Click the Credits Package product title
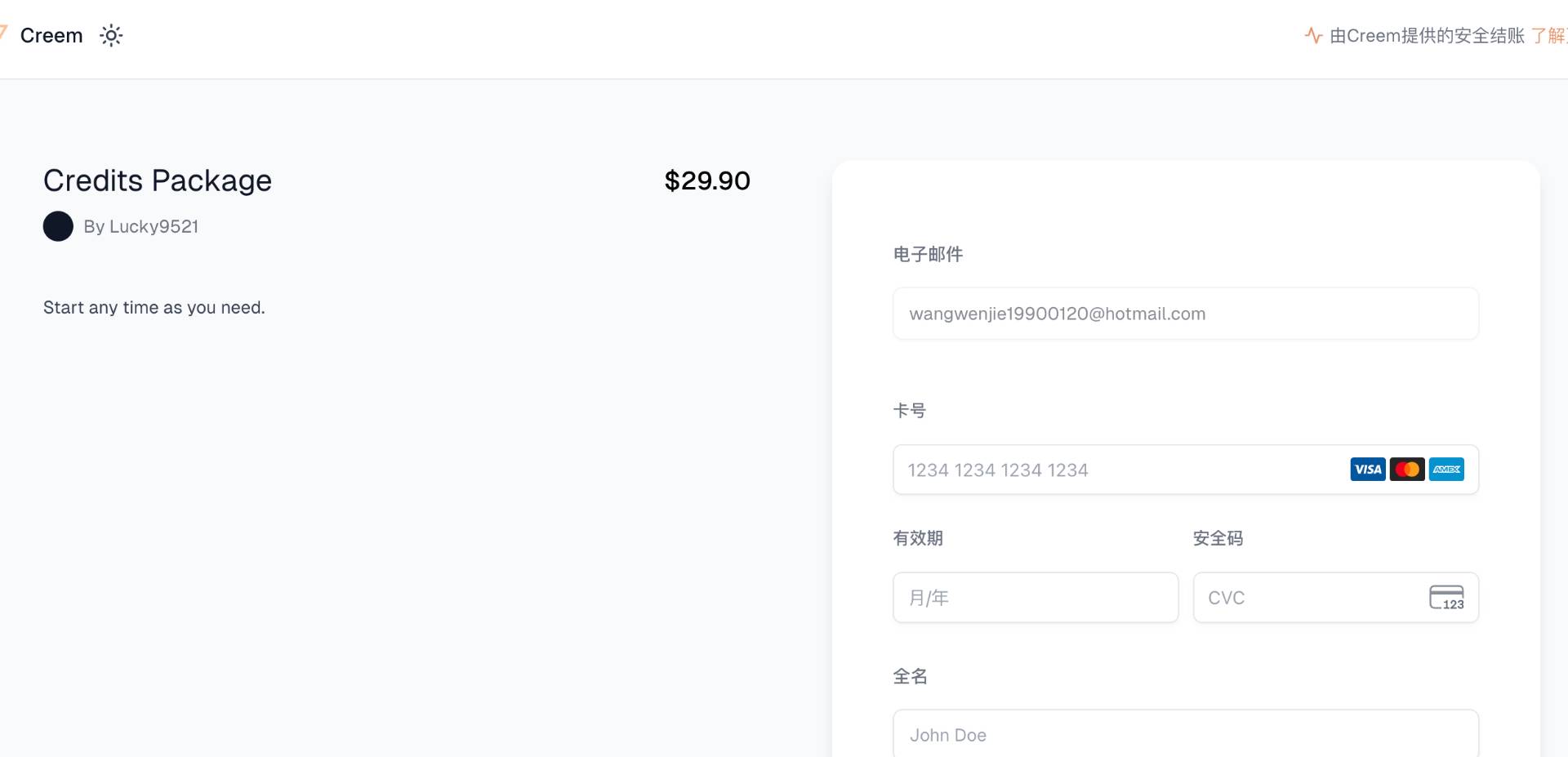Viewport: 1568px width, 757px height. 158,180
